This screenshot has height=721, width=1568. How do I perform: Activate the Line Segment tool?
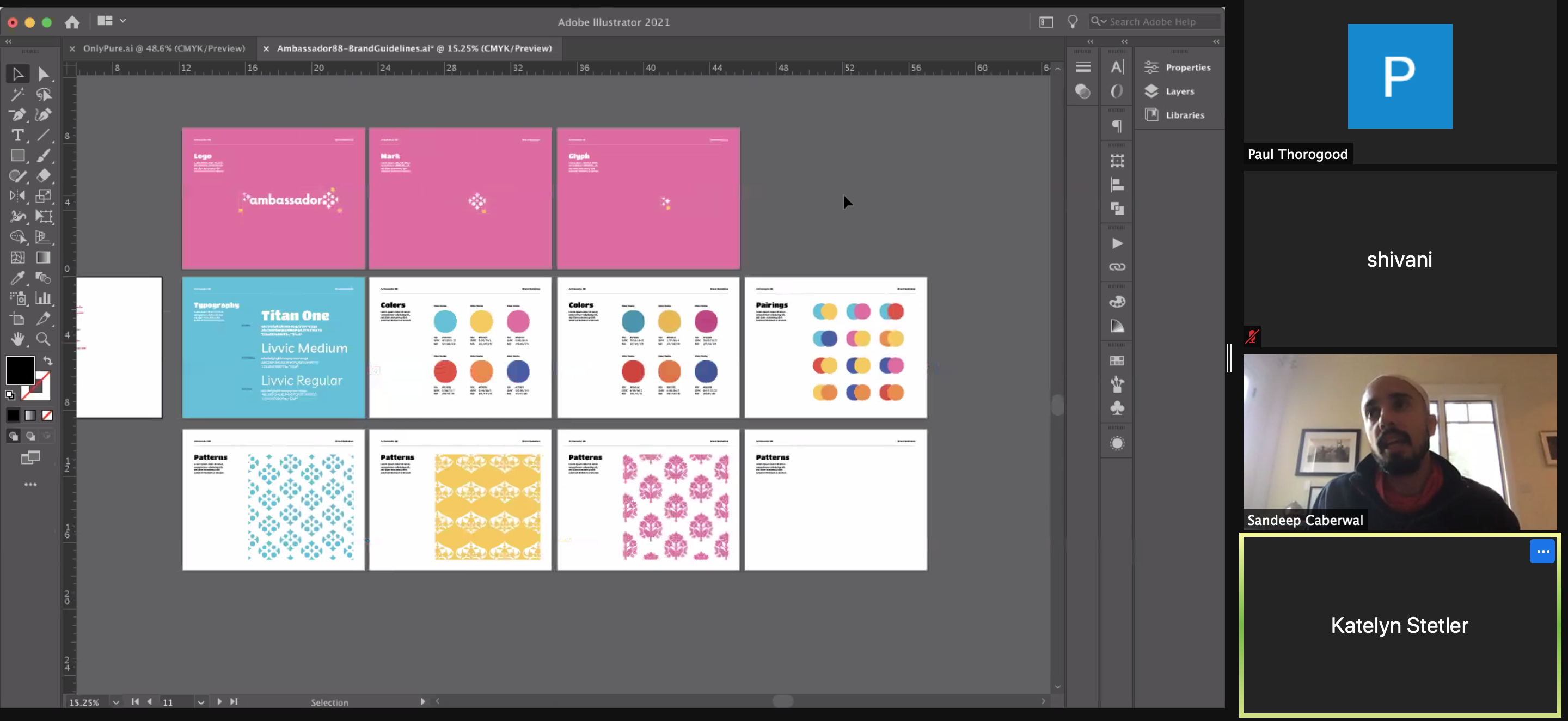tap(43, 135)
